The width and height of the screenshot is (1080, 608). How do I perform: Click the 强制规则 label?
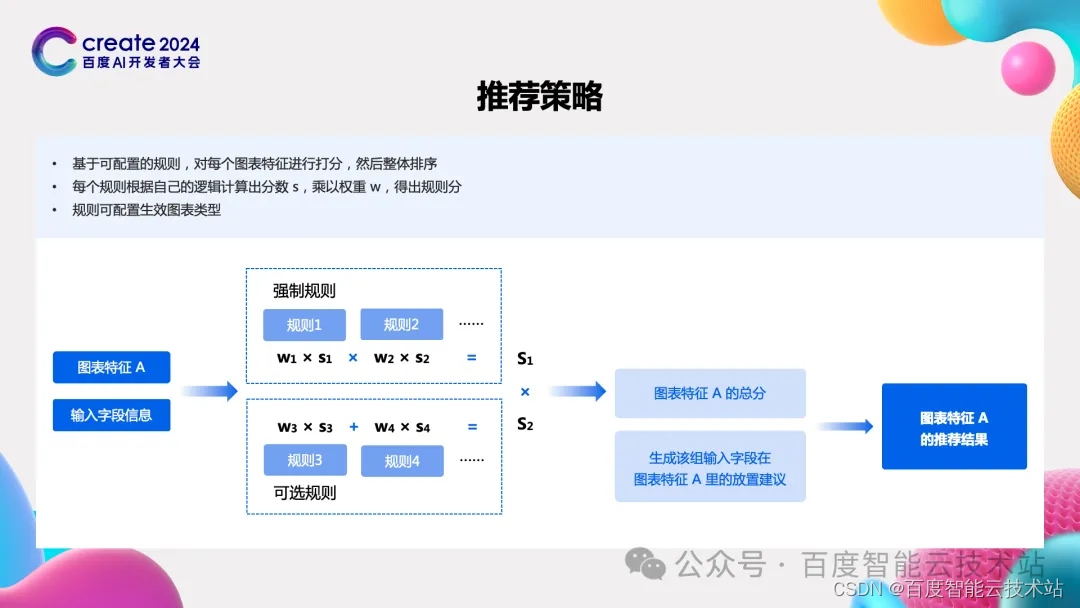304,291
